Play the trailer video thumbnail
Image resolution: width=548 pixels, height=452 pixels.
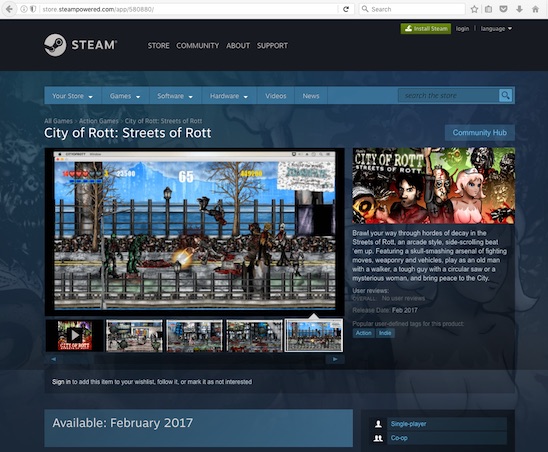[x=74, y=336]
